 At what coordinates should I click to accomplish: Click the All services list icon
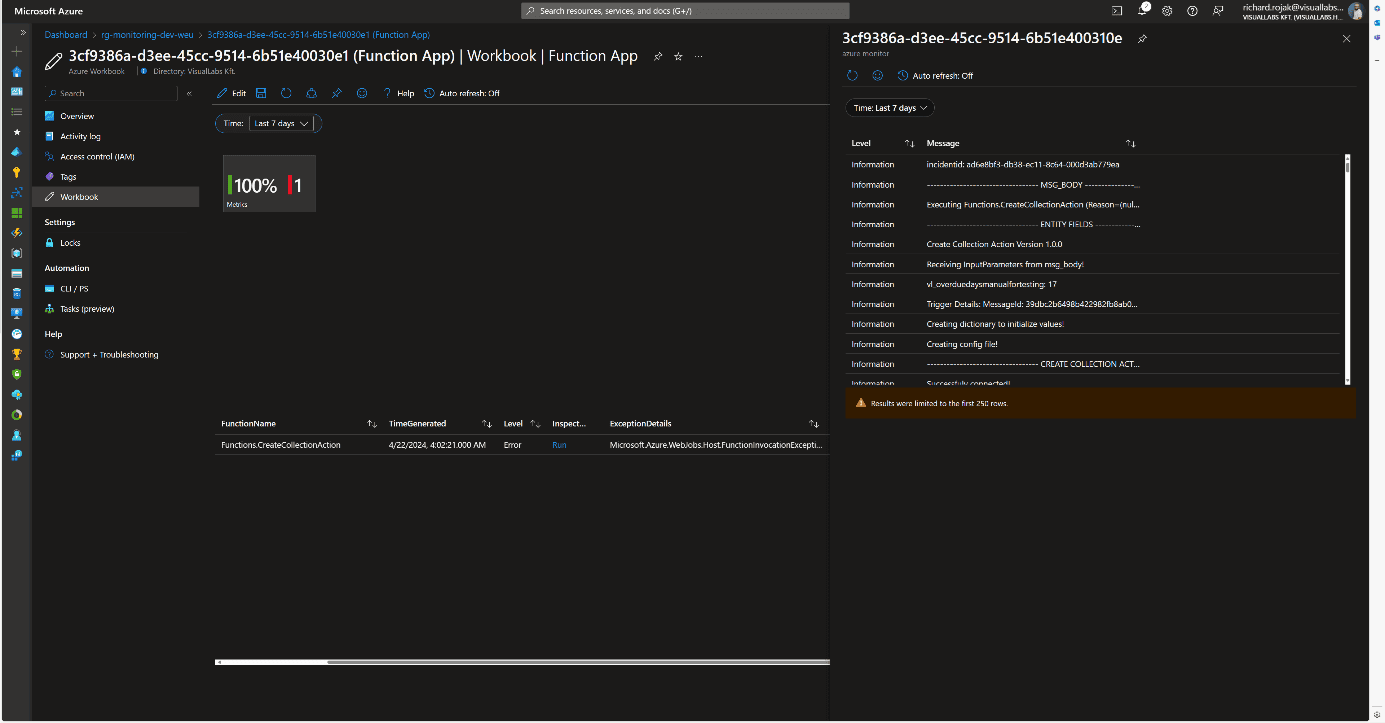16,111
